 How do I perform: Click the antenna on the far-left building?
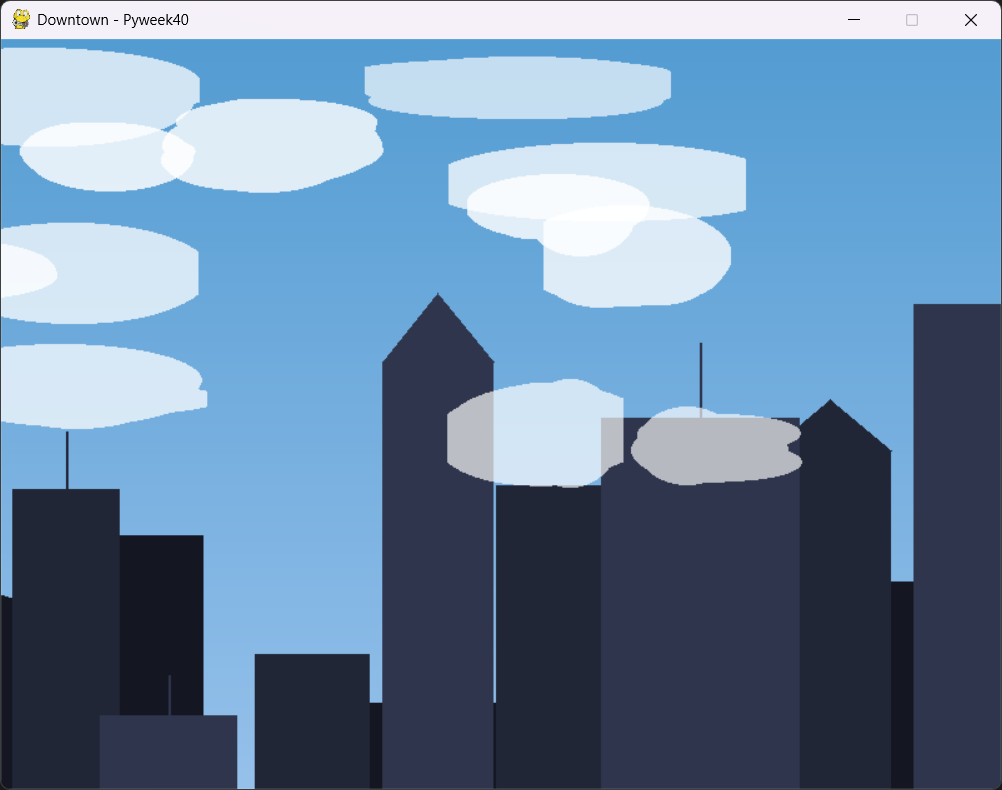click(x=67, y=460)
